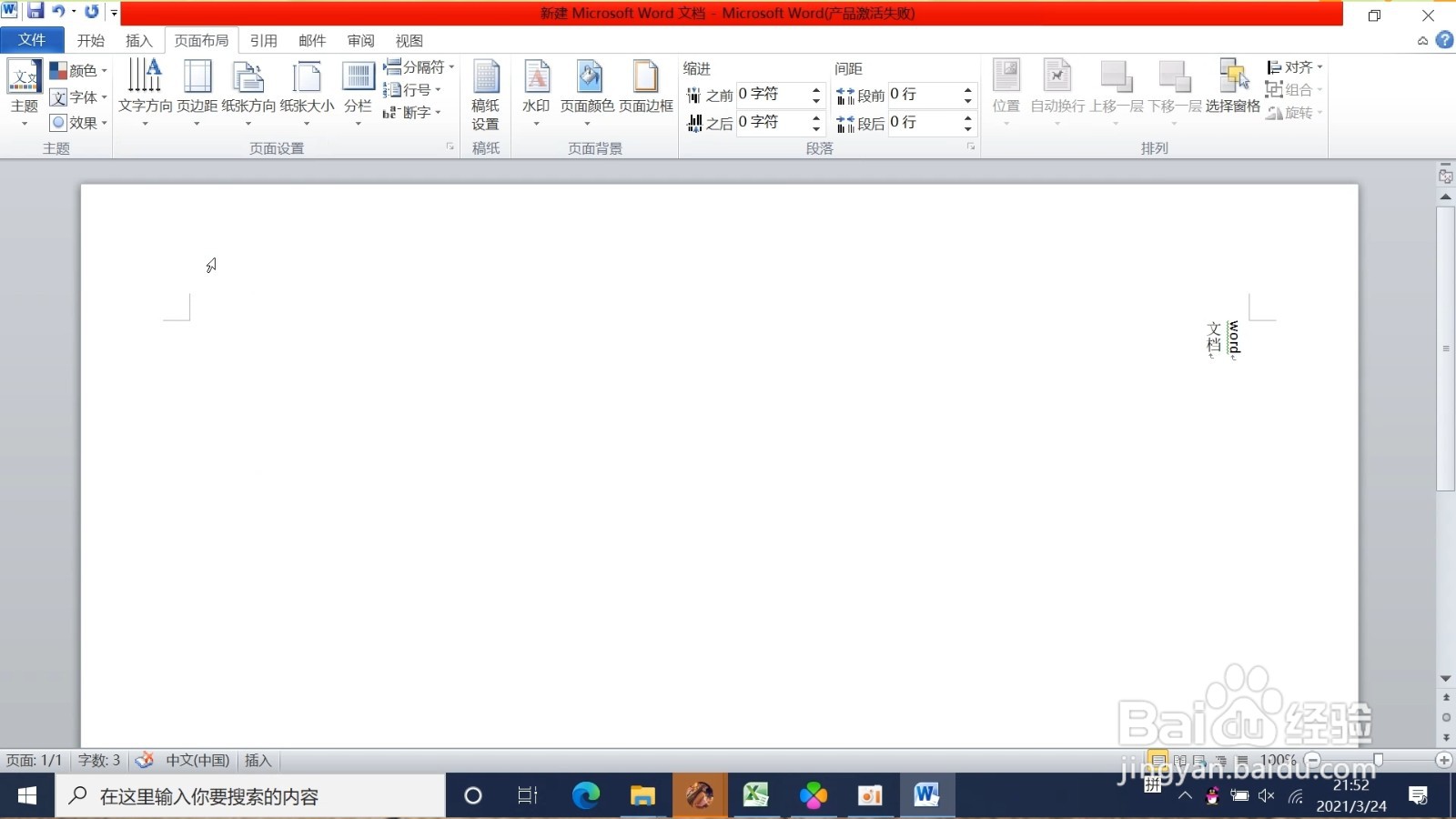Click the Indent Before (之前) input field

tap(772, 95)
